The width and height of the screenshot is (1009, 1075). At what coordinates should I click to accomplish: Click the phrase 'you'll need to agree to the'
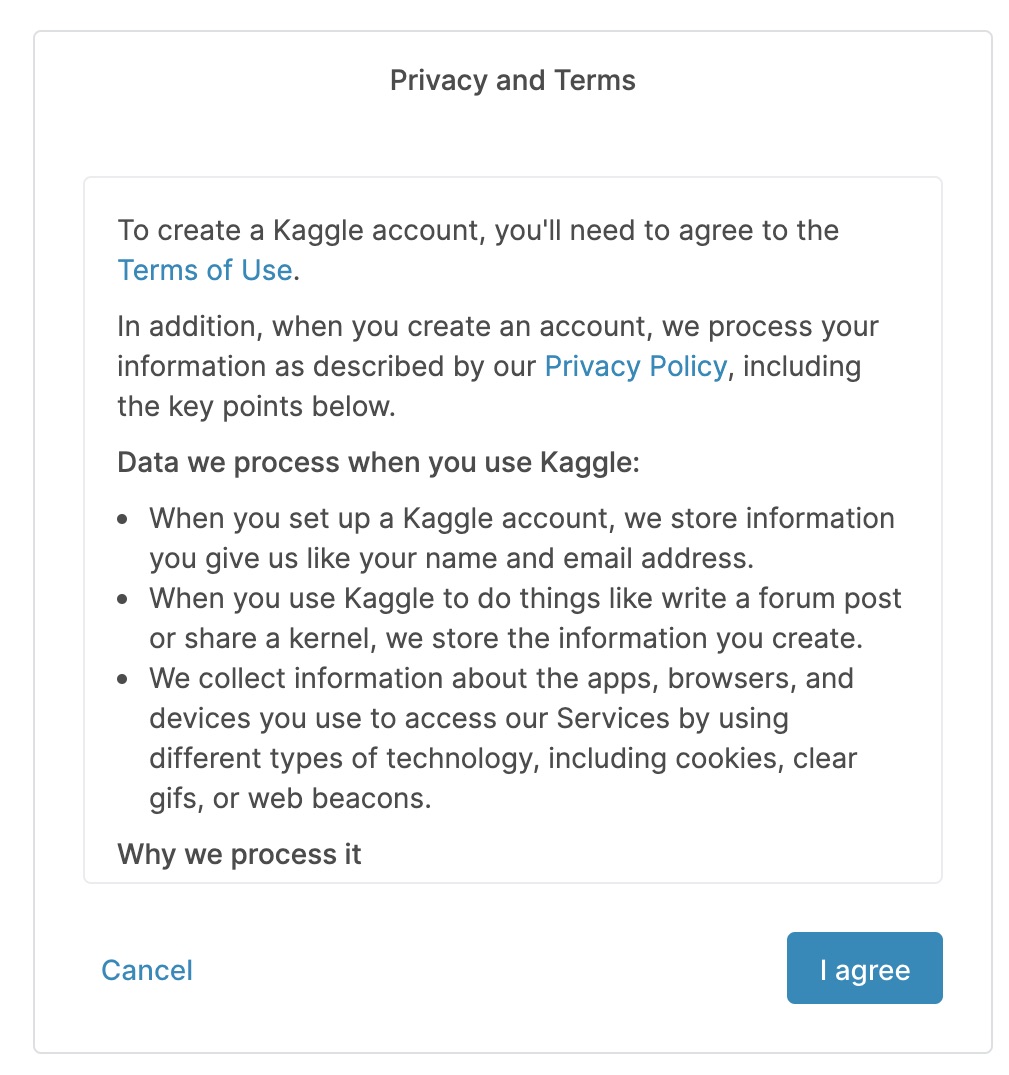(x=667, y=231)
